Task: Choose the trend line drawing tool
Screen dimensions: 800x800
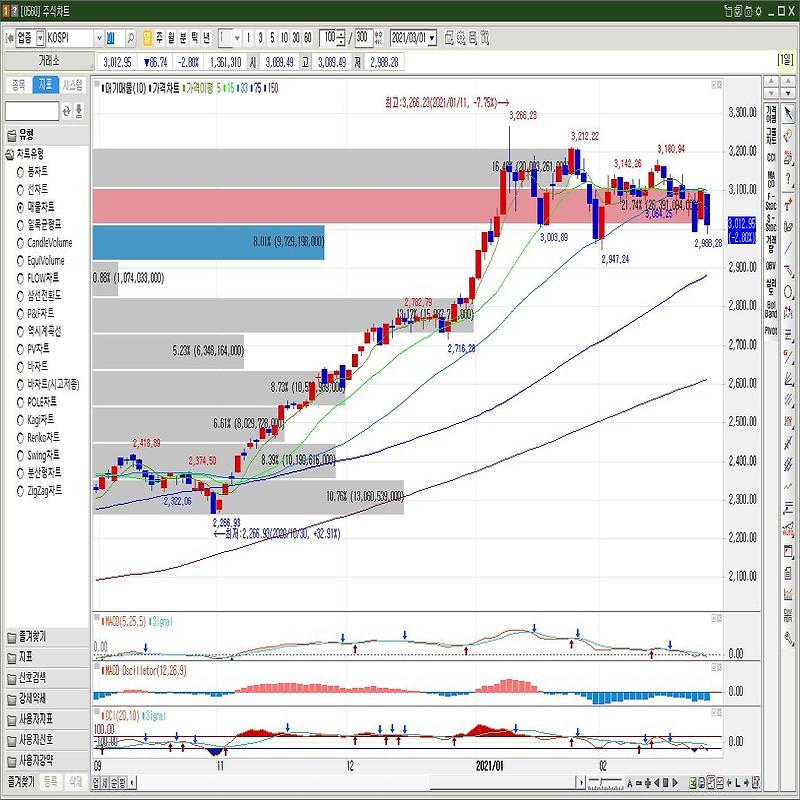Action: coord(788,247)
